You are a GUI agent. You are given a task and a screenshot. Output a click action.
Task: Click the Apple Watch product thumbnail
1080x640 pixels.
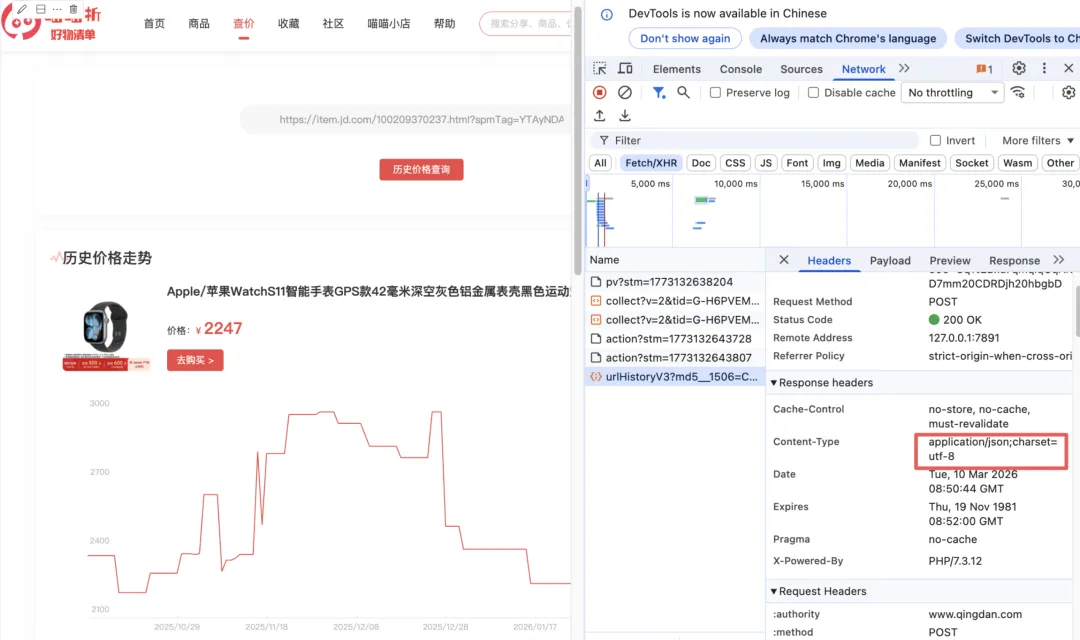click(106, 336)
